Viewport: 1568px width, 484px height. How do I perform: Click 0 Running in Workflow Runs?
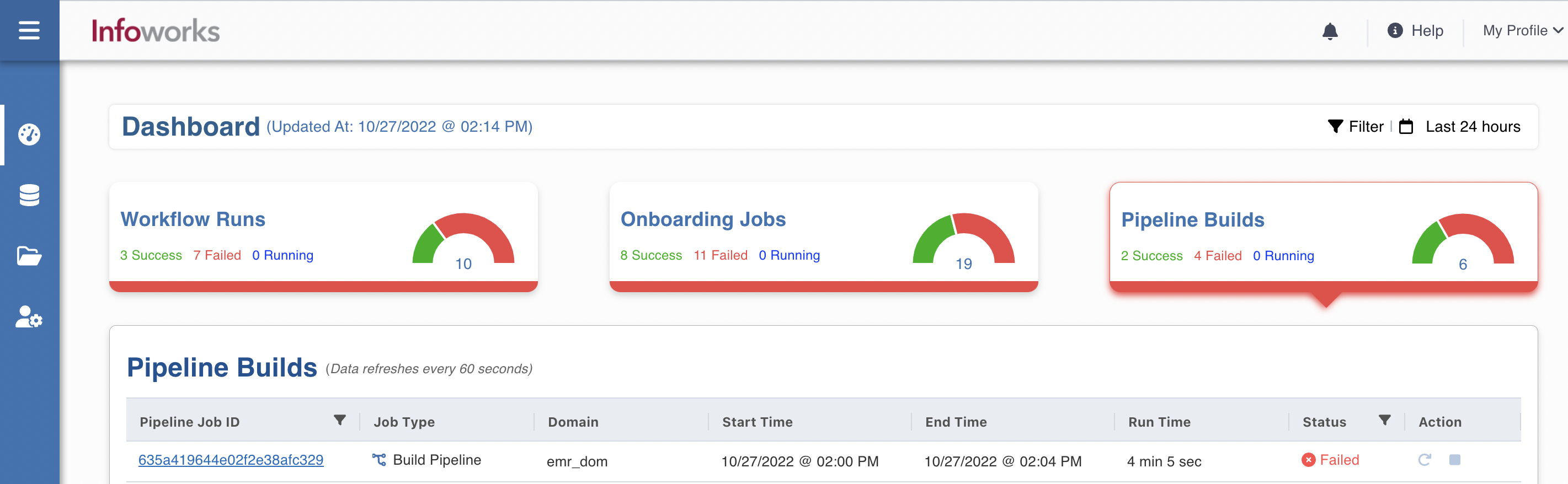[x=283, y=255]
